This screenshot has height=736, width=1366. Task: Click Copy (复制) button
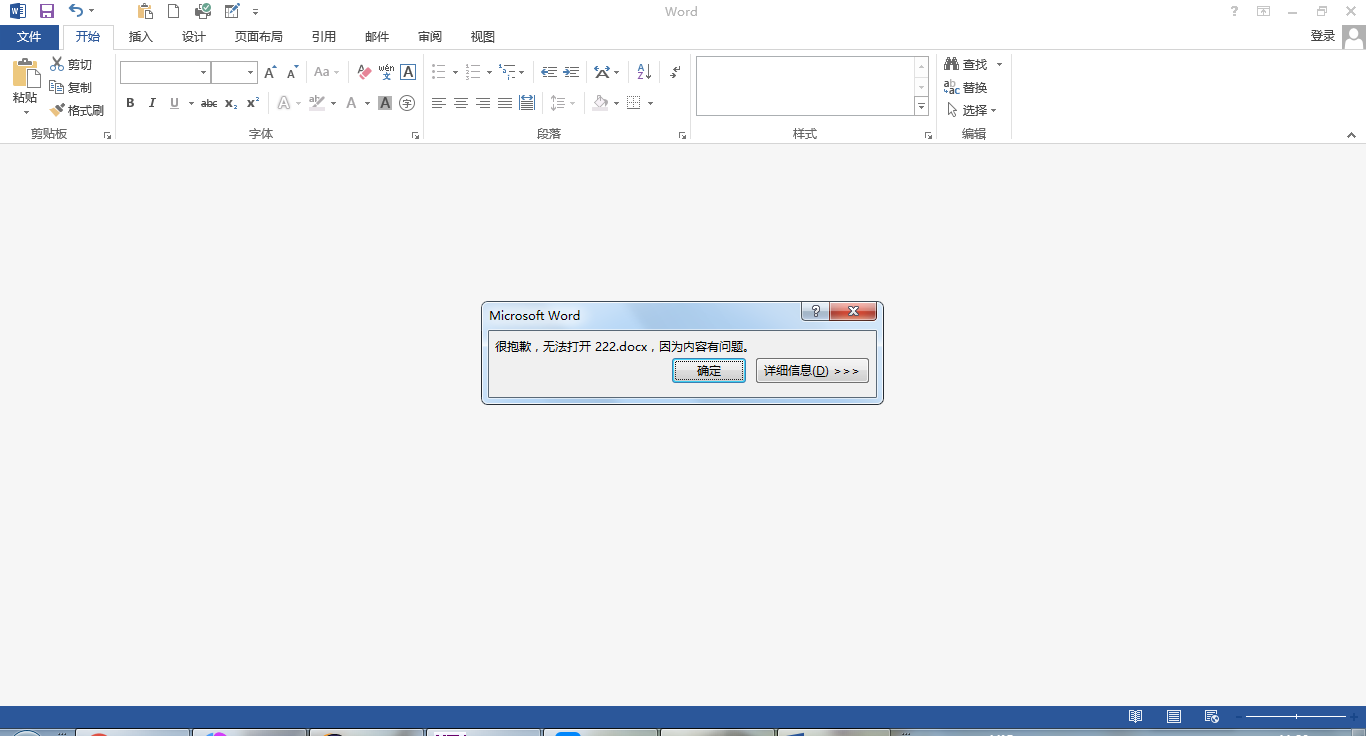tap(71, 87)
